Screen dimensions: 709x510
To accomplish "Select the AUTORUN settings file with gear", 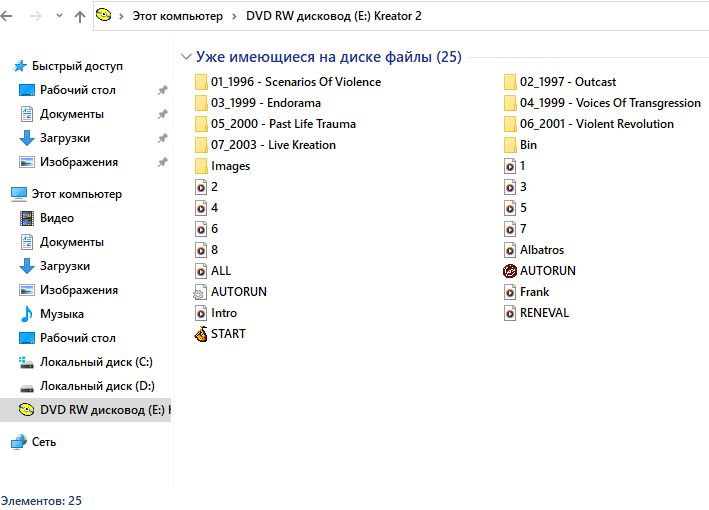I will pos(230,292).
